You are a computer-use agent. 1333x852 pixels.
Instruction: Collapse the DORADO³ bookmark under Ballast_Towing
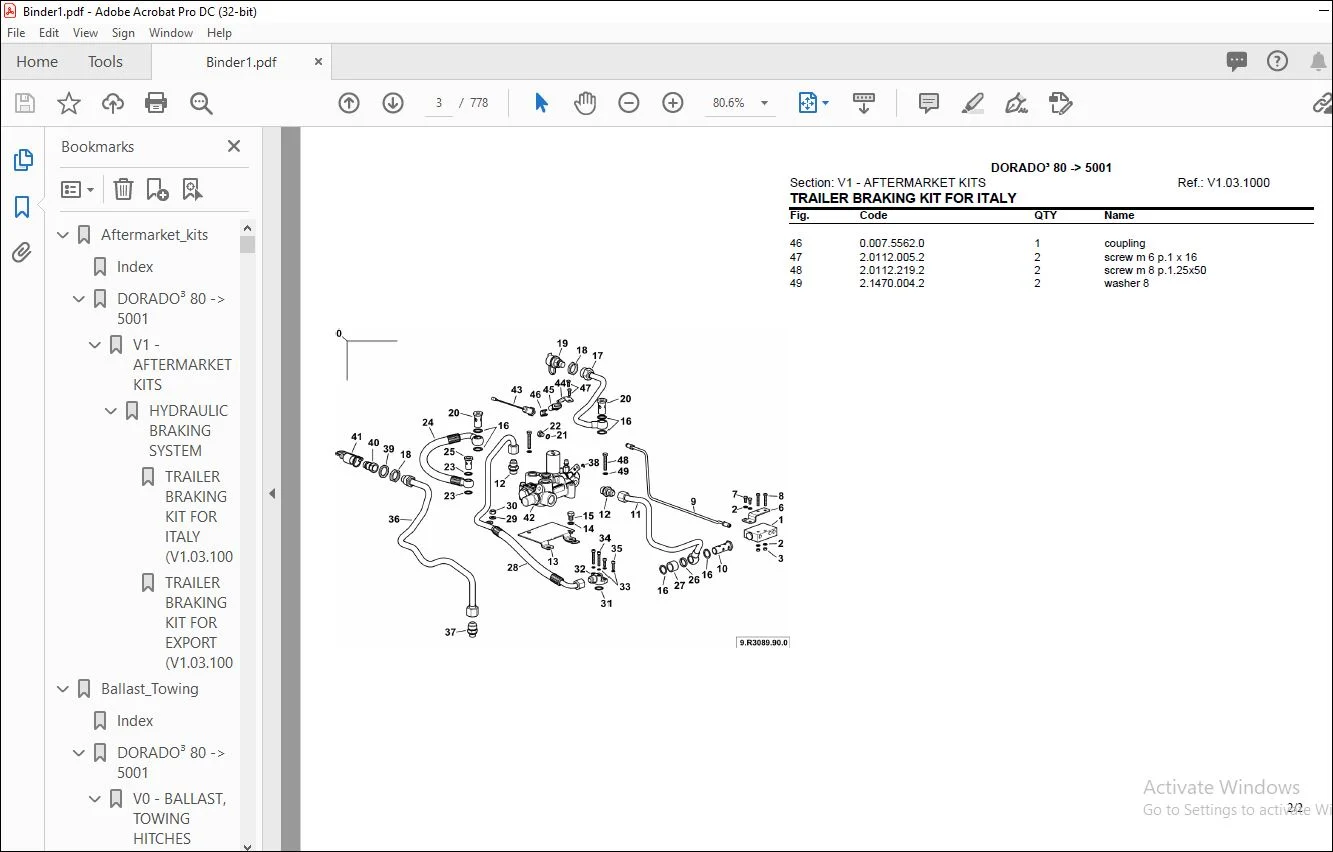click(79, 753)
